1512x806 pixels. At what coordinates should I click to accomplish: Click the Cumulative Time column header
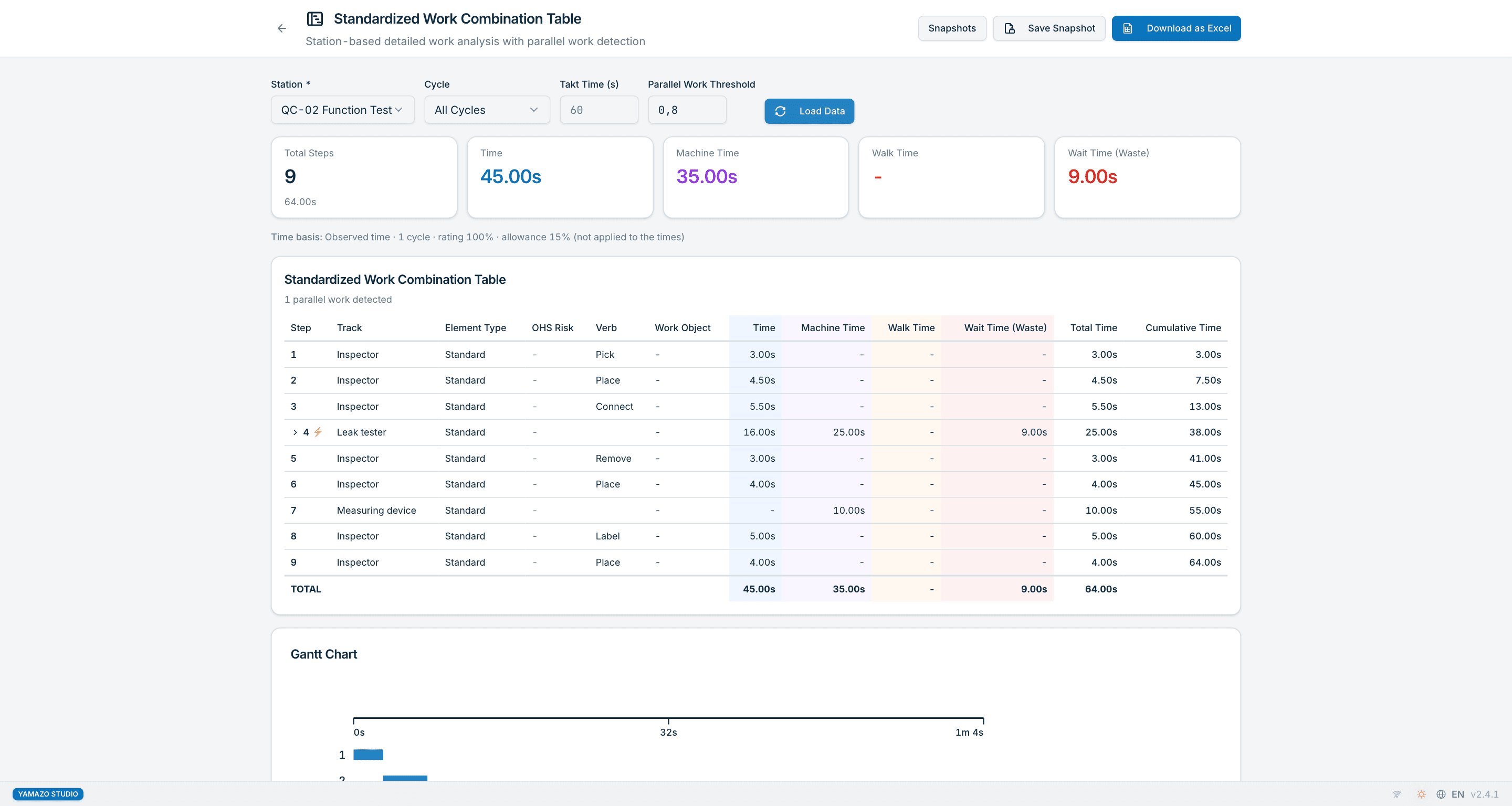click(1183, 328)
